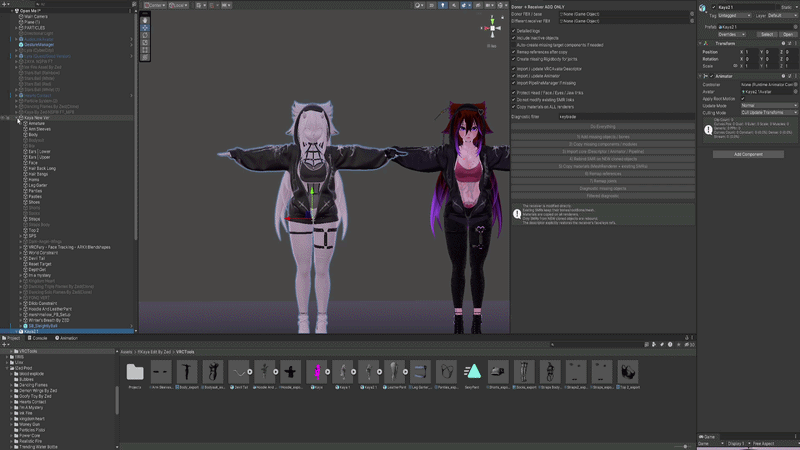This screenshot has height=450, width=800.
Task: Click the Project panel add plus icon
Action: pos(4,344)
